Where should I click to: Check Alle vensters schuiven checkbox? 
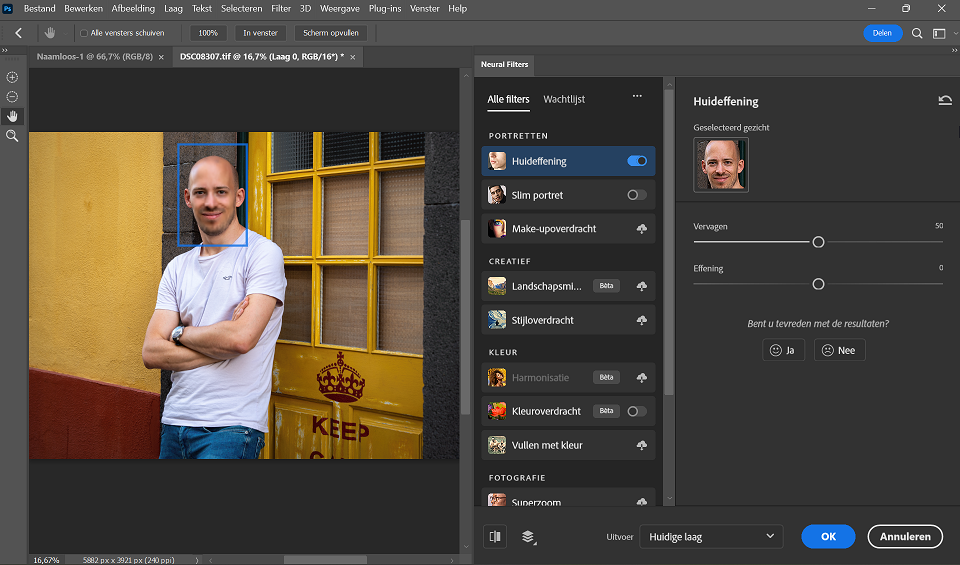coord(84,33)
